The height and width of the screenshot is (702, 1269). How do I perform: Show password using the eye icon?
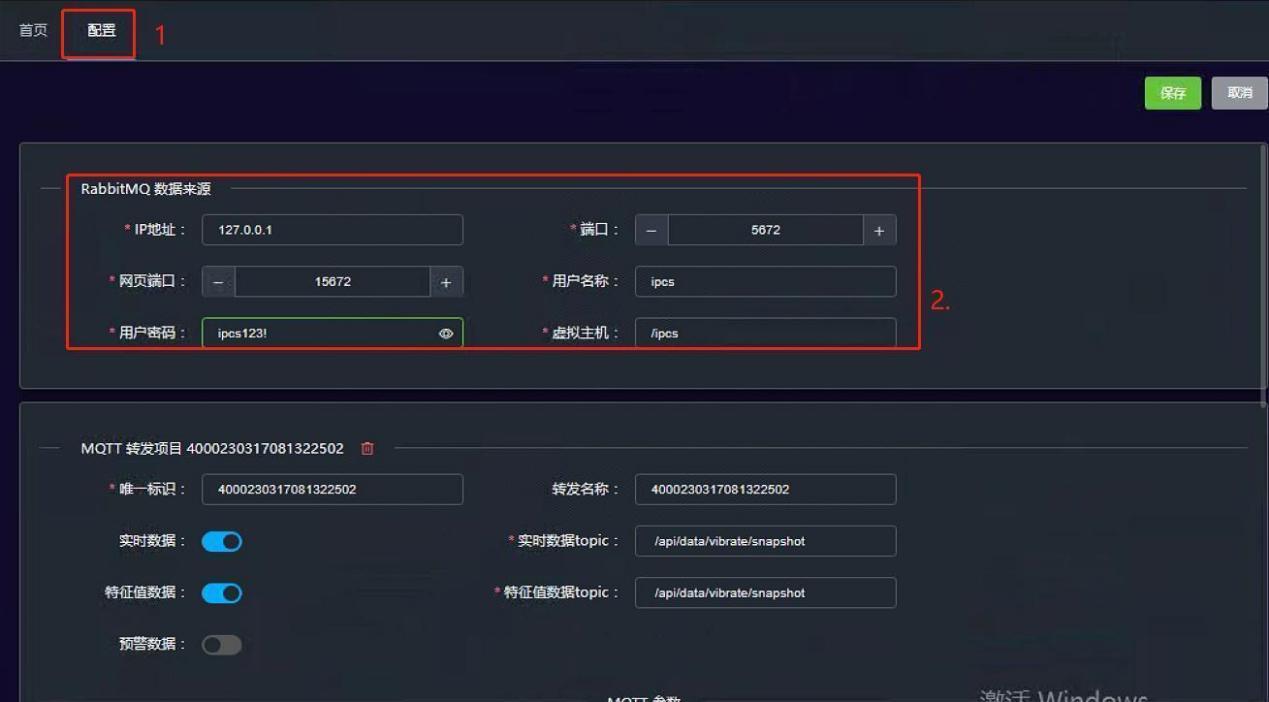tap(446, 334)
